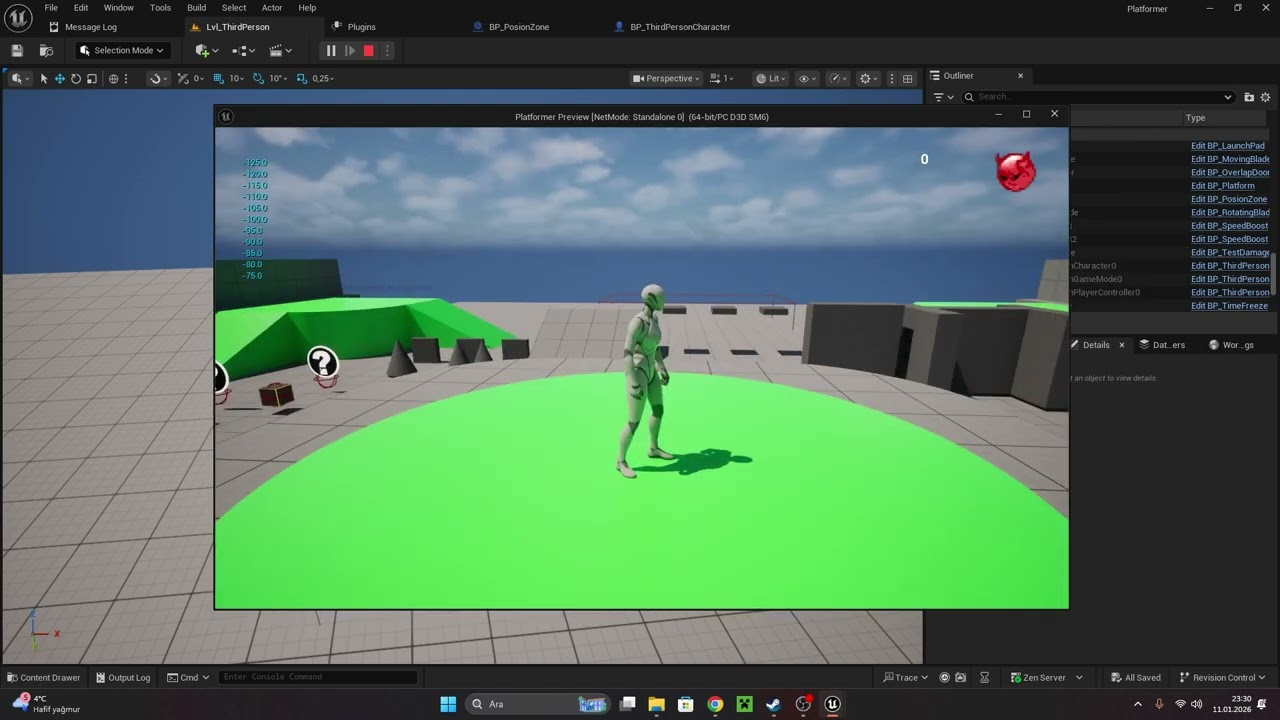
Task: Stop the play session with the red square
Action: [x=369, y=50]
